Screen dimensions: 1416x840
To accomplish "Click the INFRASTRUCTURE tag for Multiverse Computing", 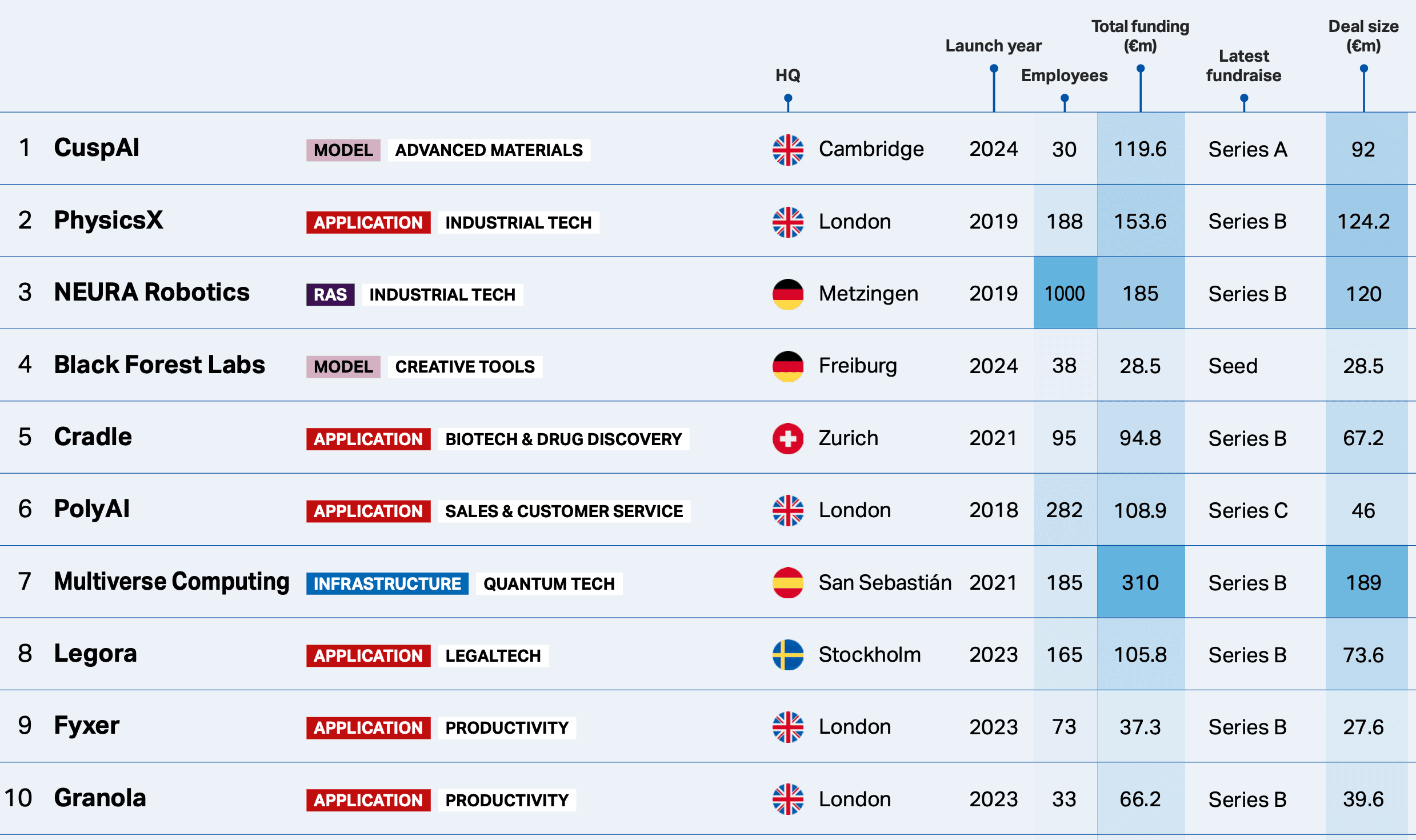I will (x=387, y=583).
